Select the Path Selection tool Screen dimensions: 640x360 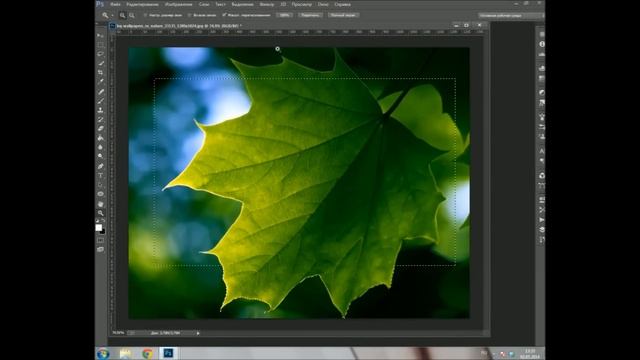click(100, 185)
